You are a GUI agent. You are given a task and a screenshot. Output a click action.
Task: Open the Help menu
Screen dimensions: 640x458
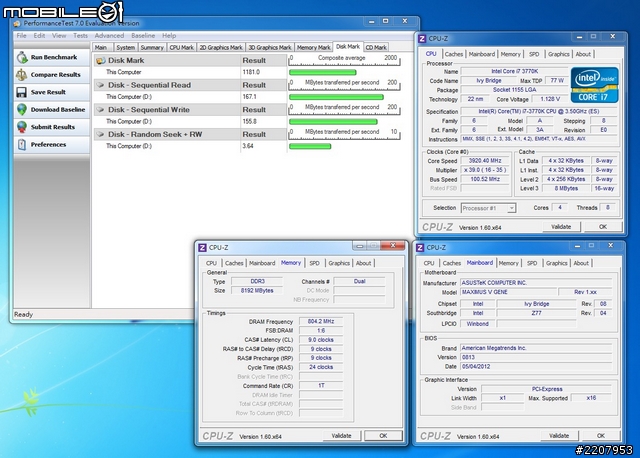point(169,36)
